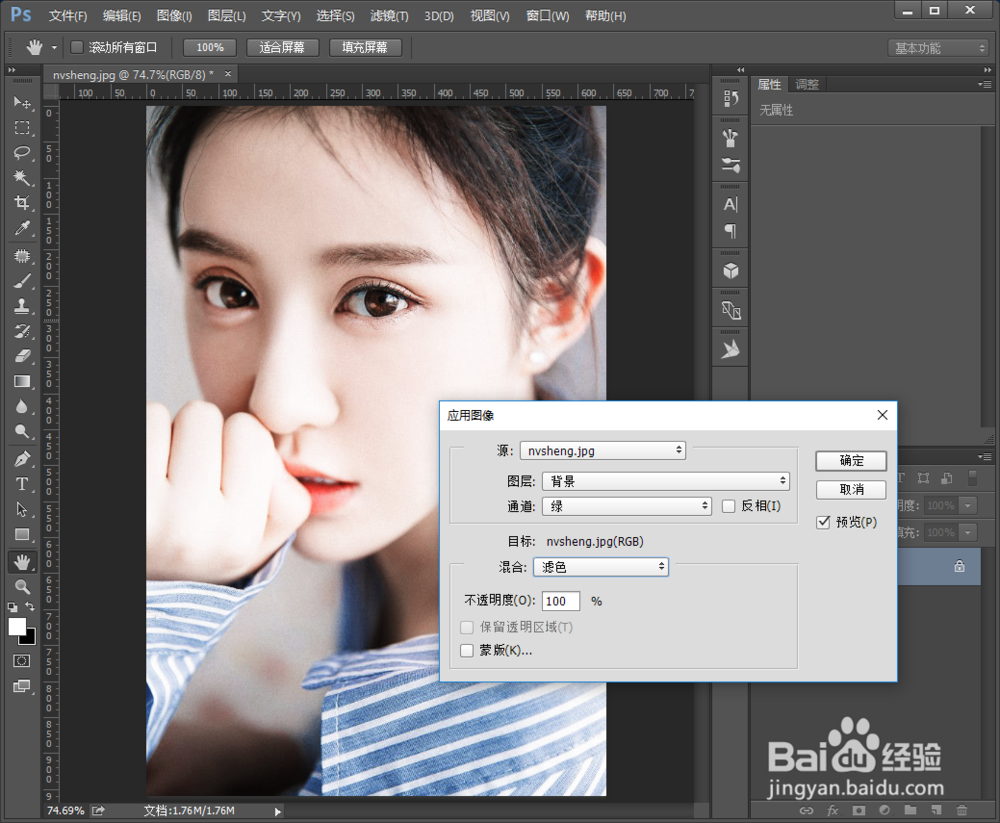The width and height of the screenshot is (1000, 823).
Task: Open Properties panel flyout menu
Action: point(985,84)
